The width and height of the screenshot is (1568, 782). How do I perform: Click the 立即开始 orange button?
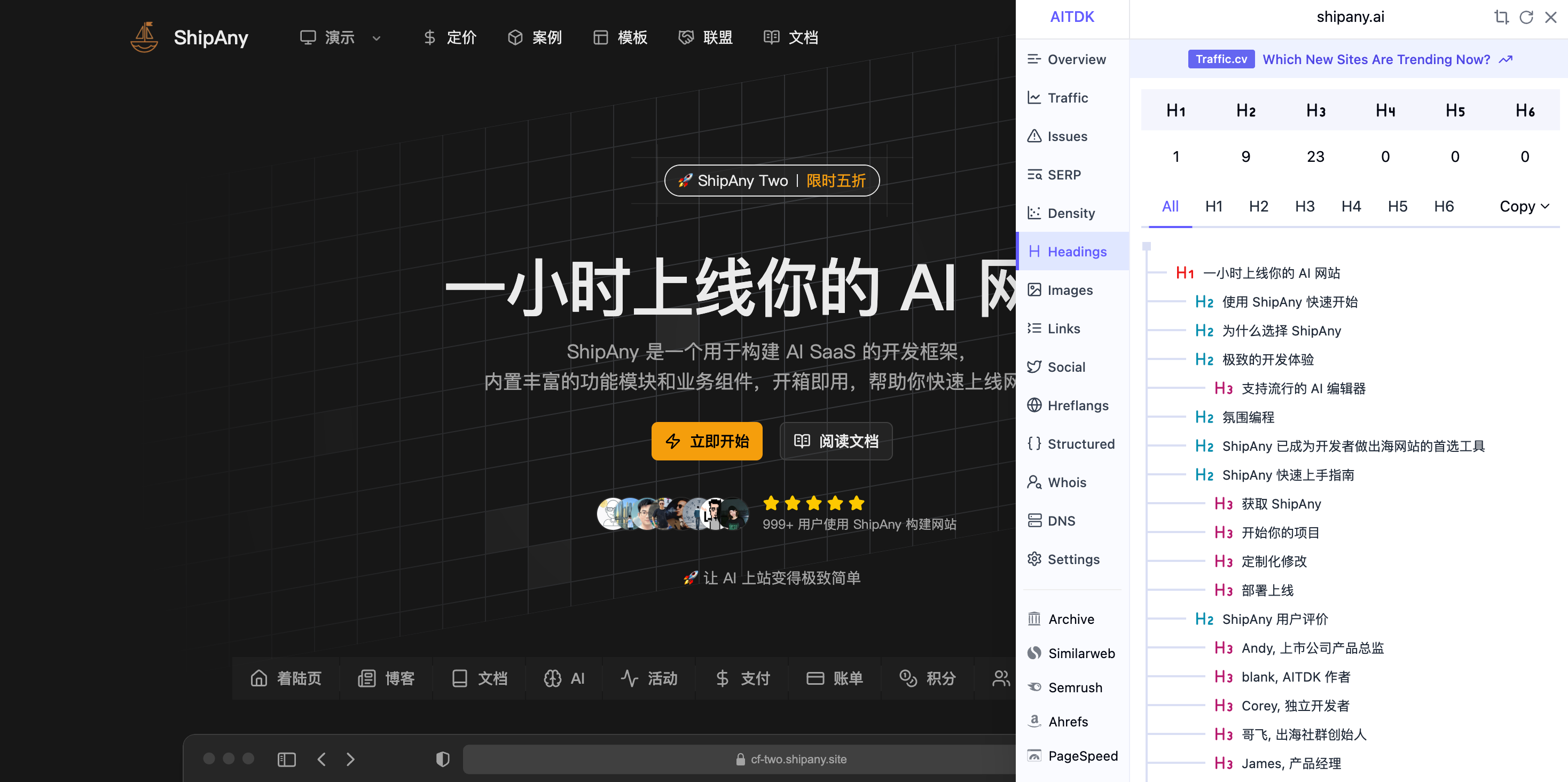(706, 441)
